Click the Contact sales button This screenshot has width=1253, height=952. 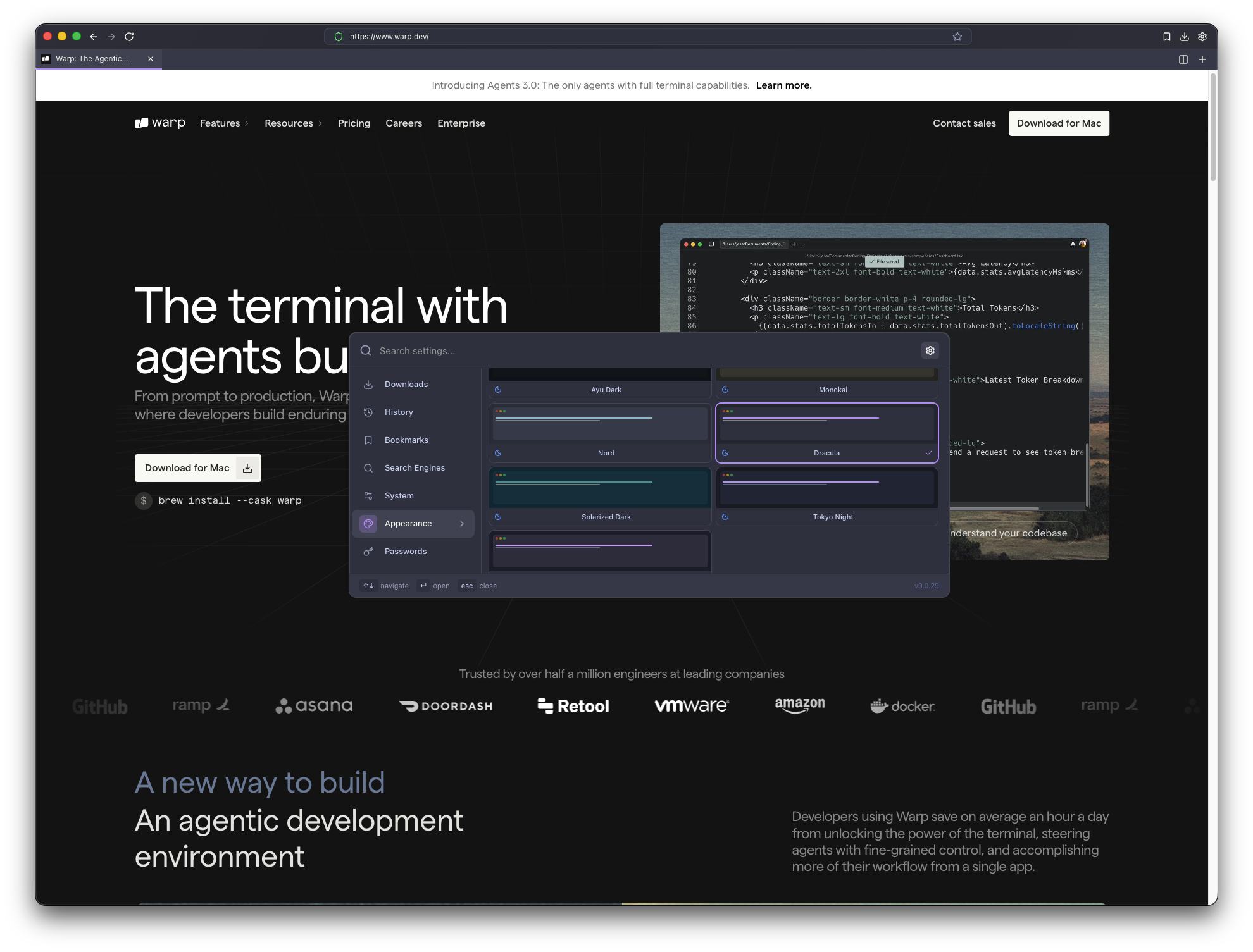[964, 123]
